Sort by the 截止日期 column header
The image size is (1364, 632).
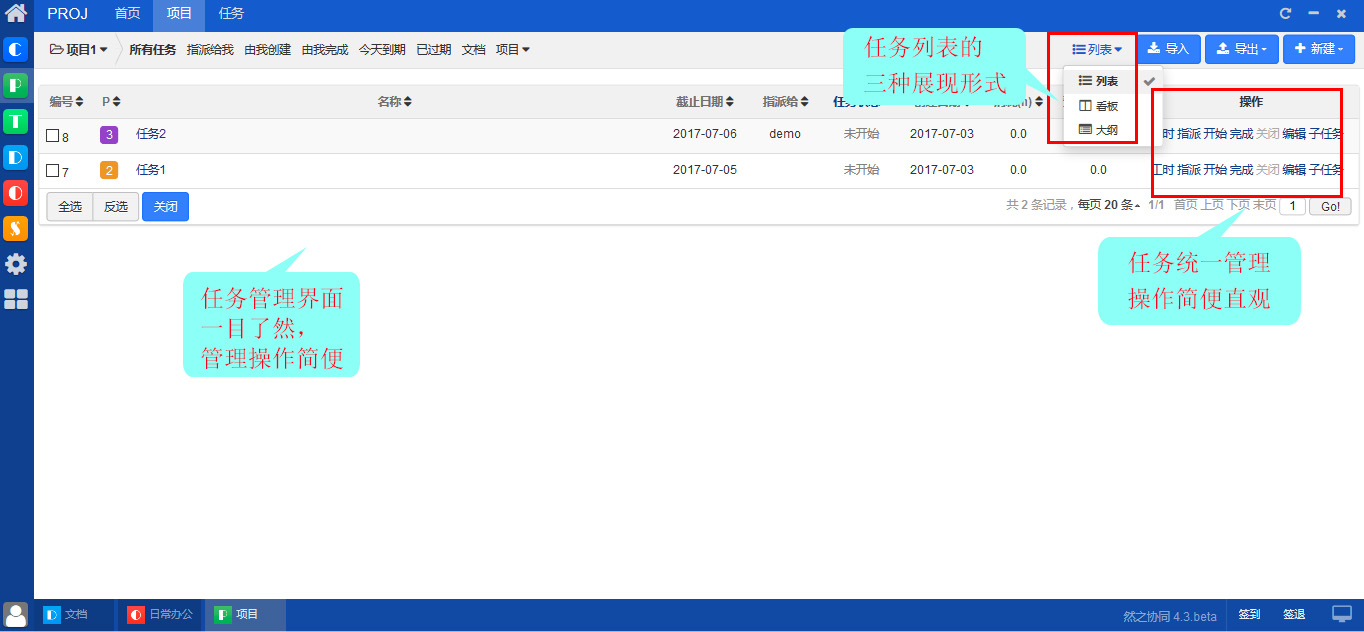click(704, 102)
